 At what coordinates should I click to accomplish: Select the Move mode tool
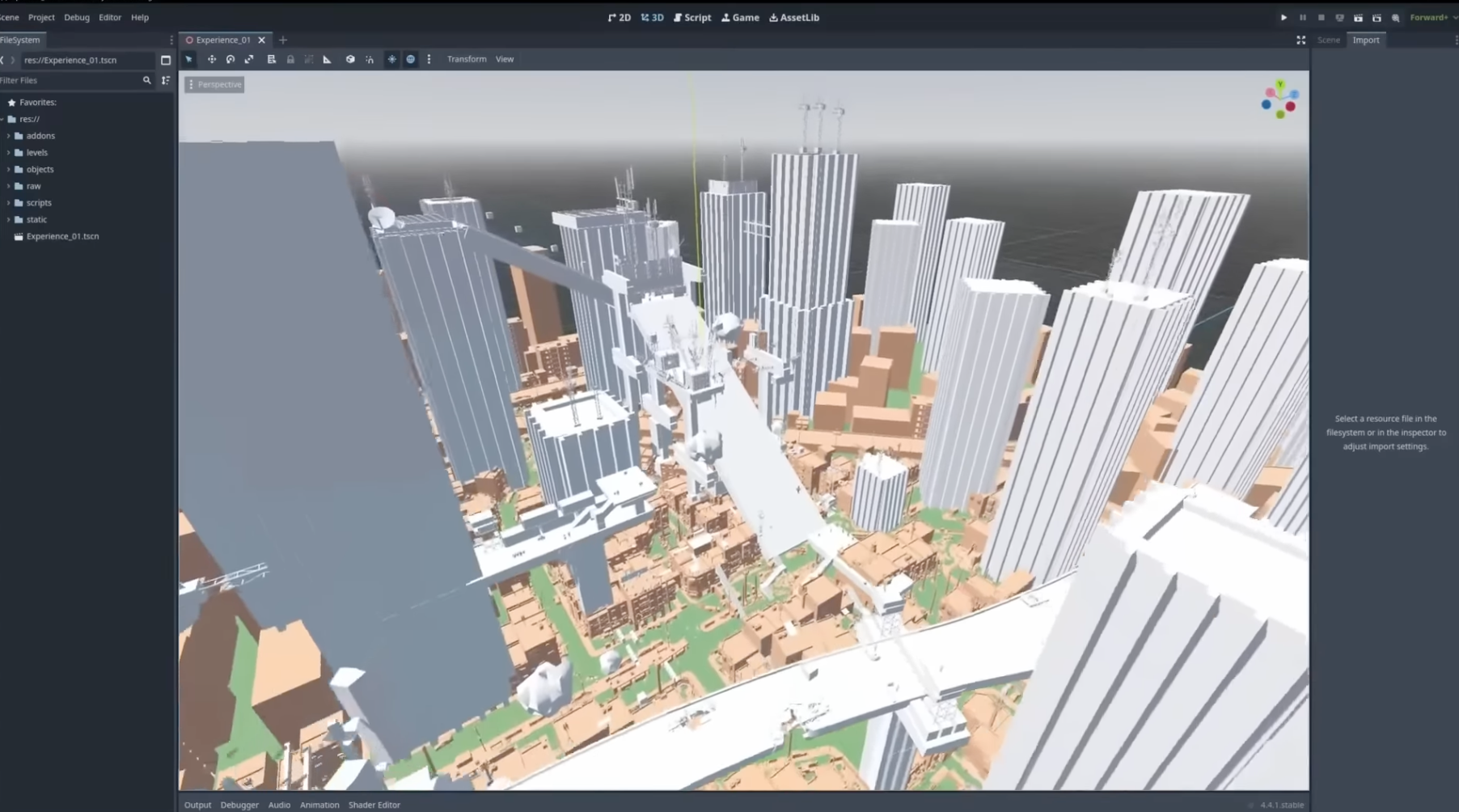211,59
